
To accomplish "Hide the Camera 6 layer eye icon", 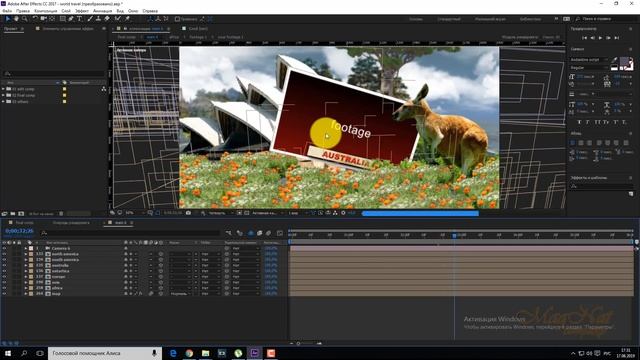I will 4,248.
